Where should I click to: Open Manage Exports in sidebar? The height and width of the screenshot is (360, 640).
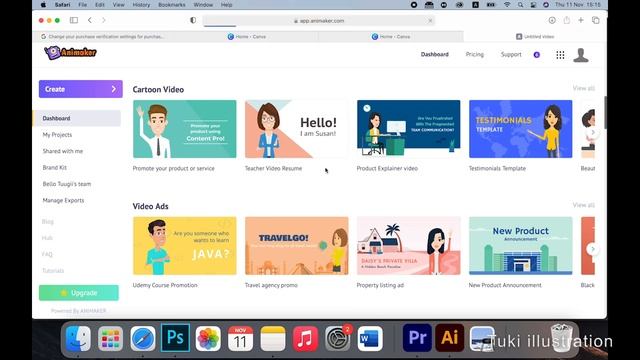point(63,200)
